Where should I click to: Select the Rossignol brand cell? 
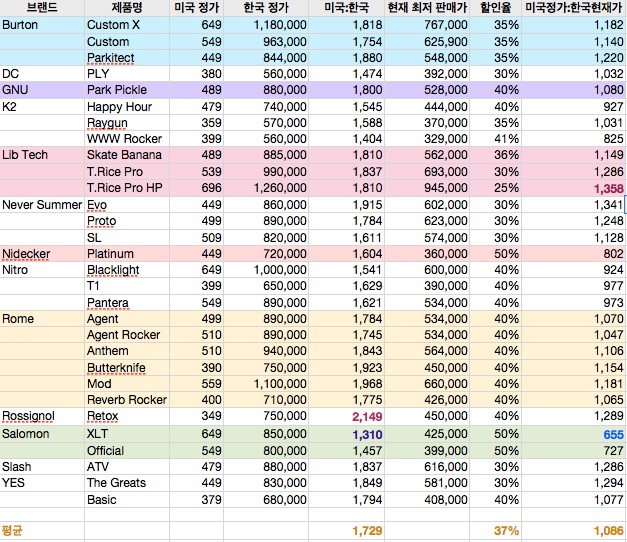pyautogui.click(x=42, y=416)
